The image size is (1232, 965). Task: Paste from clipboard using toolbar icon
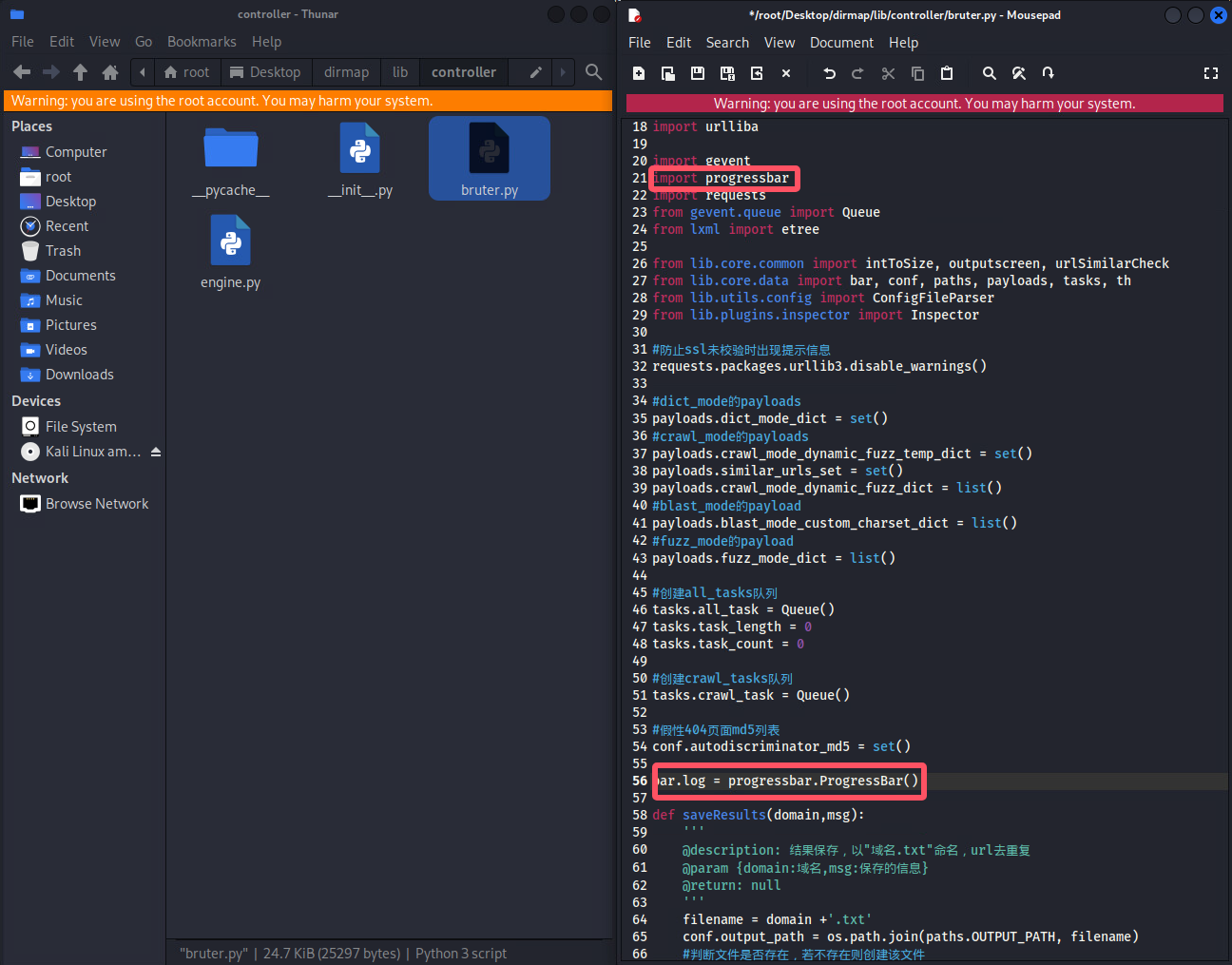pyautogui.click(x=947, y=73)
